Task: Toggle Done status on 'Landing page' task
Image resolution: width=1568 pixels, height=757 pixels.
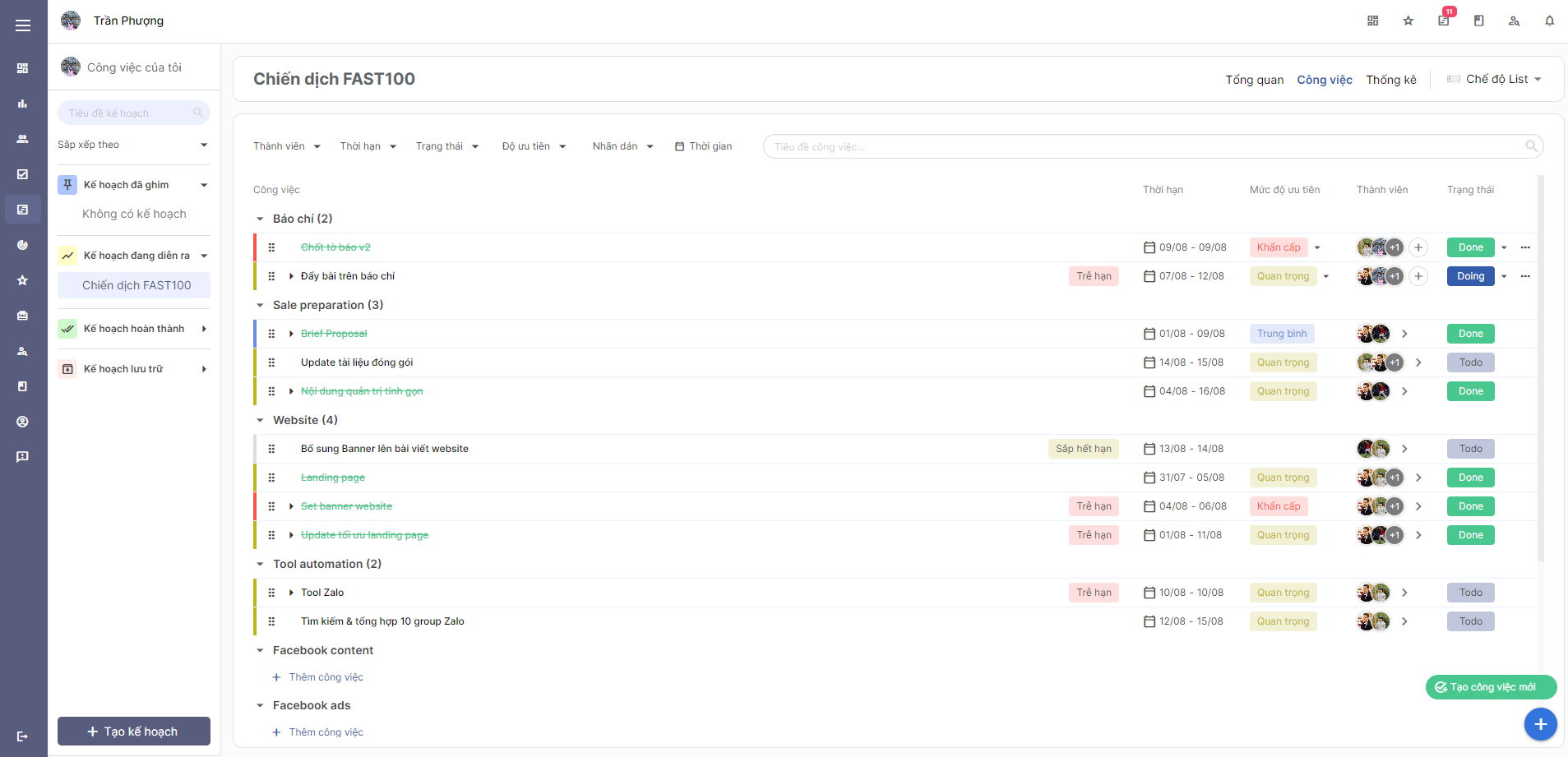Action: 1470,478
